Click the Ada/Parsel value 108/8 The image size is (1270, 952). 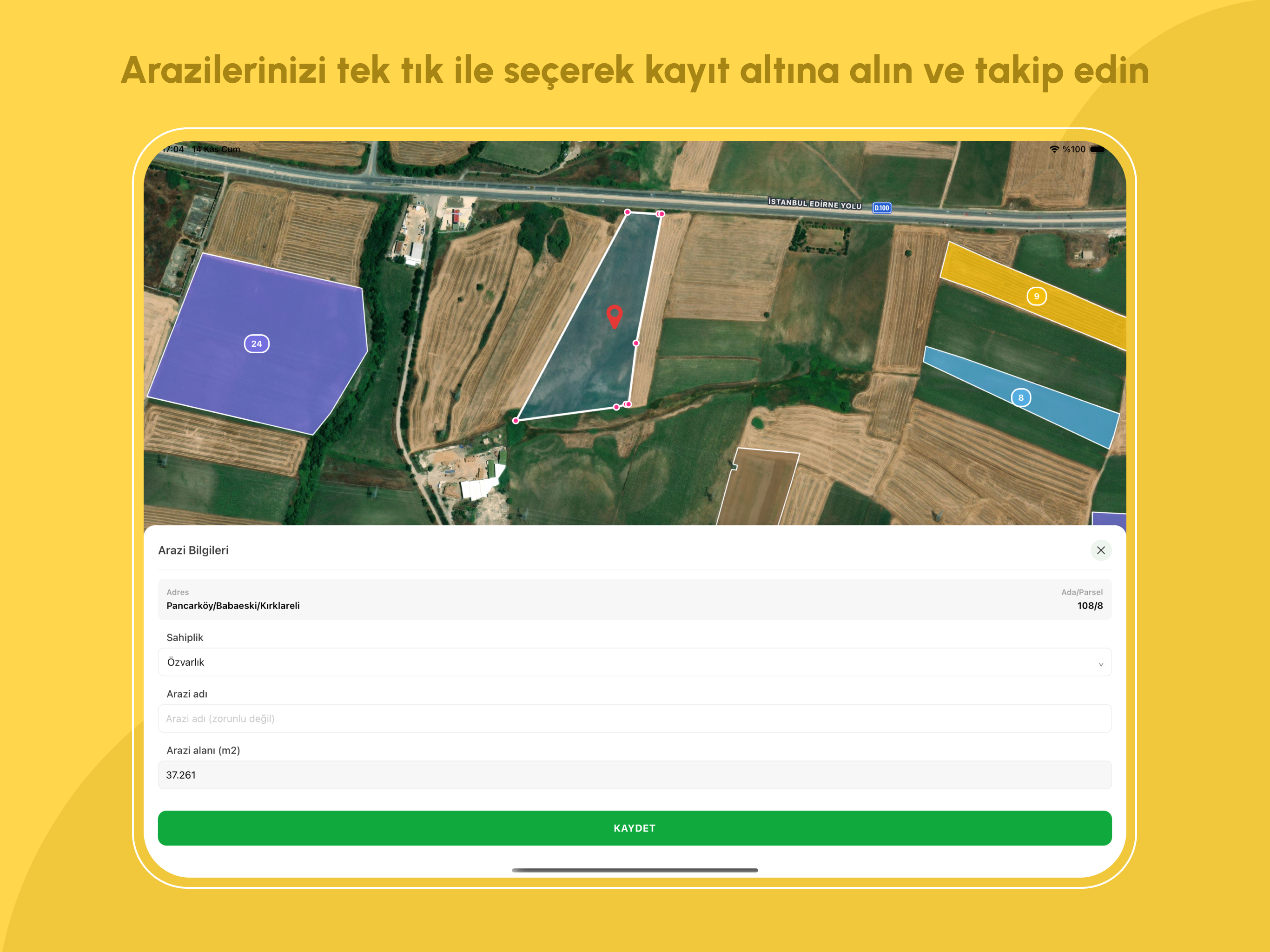(x=1090, y=606)
